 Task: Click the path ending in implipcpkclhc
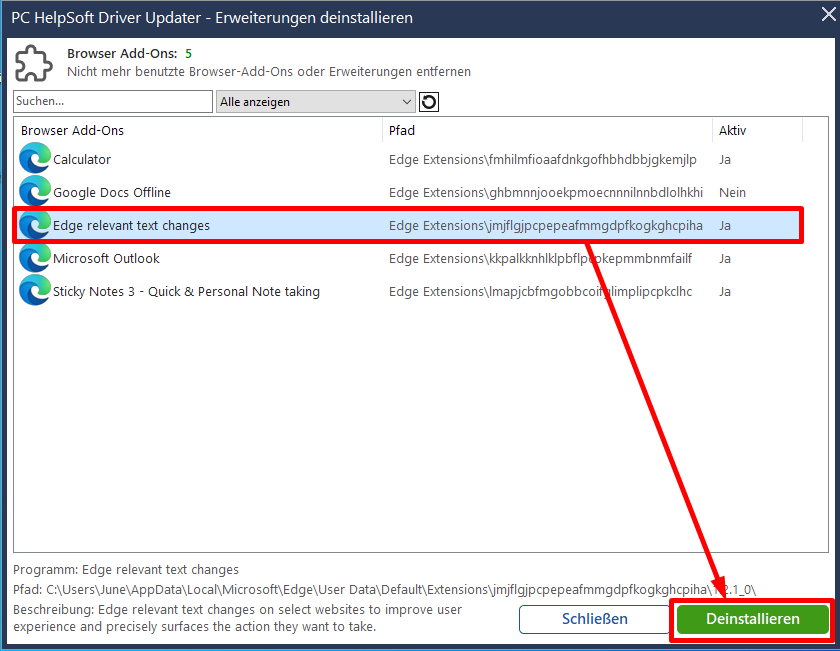coord(540,291)
